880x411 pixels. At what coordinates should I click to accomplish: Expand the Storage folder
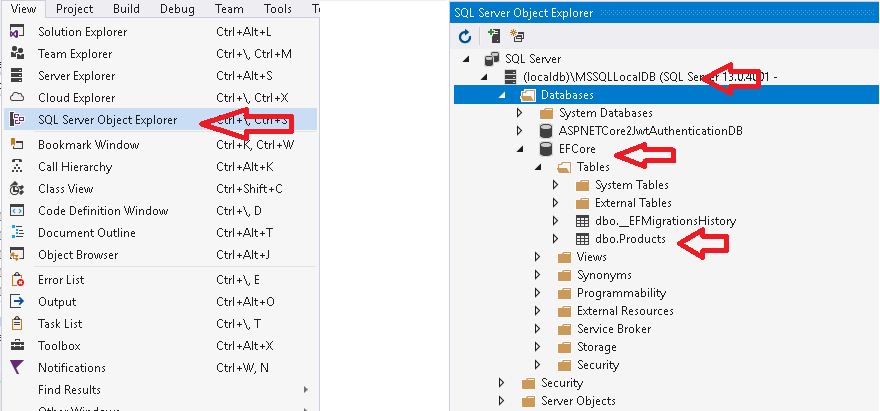pyautogui.click(x=538, y=346)
